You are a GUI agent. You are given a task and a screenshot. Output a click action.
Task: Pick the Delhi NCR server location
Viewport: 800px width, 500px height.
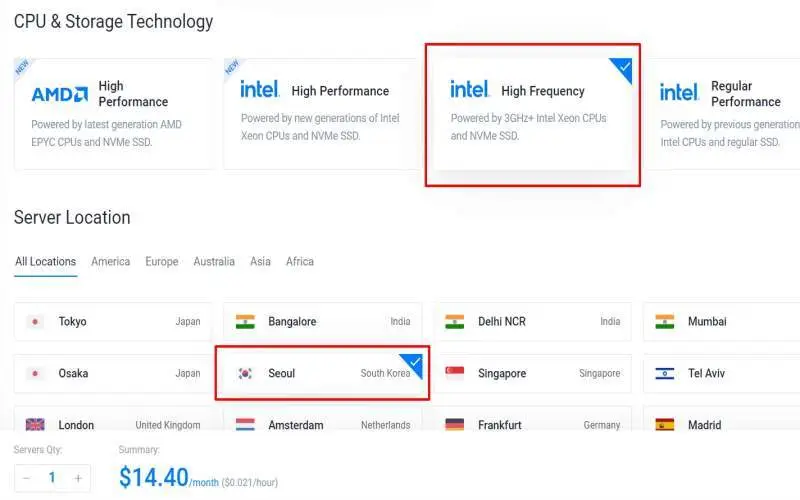tap(532, 322)
